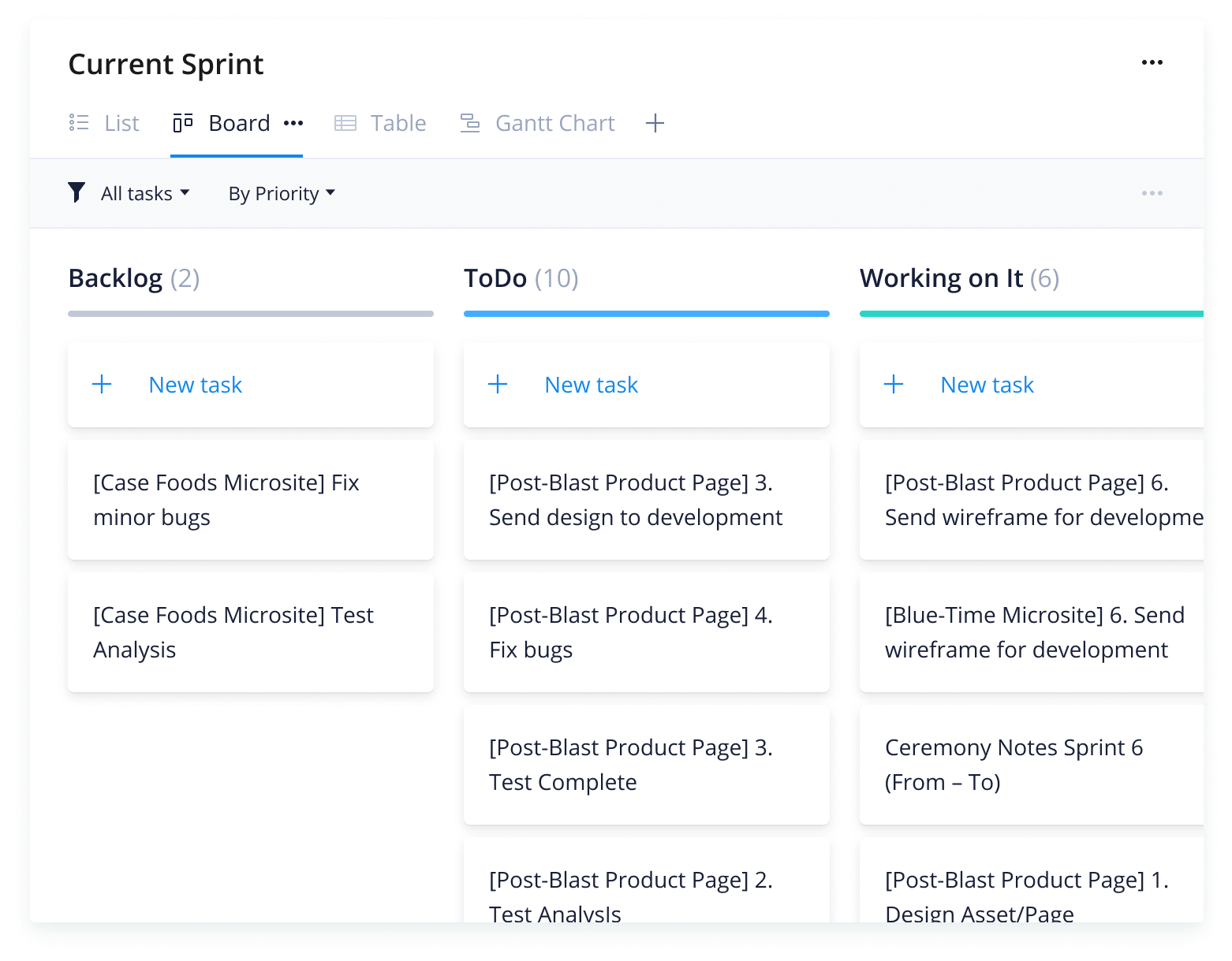Open the filter bar ellipsis menu
The width and height of the screenshot is (1232, 961).
[1152, 193]
